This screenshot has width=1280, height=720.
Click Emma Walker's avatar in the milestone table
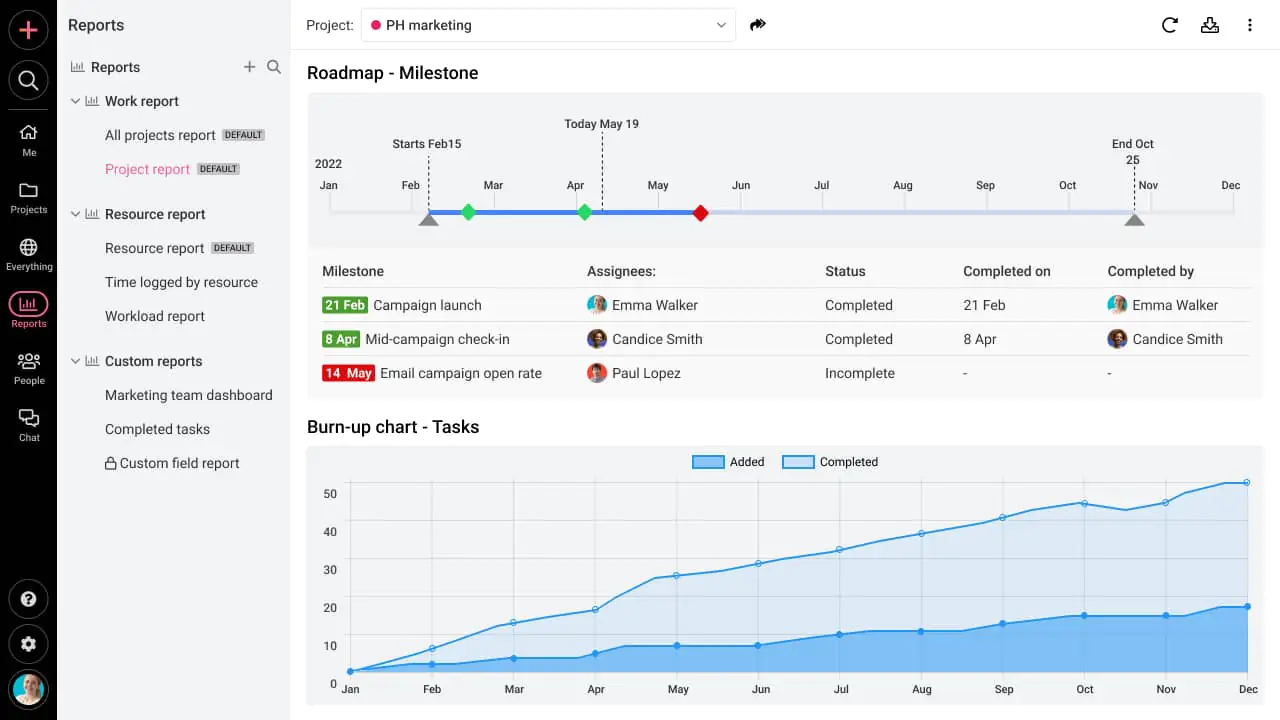click(x=597, y=305)
